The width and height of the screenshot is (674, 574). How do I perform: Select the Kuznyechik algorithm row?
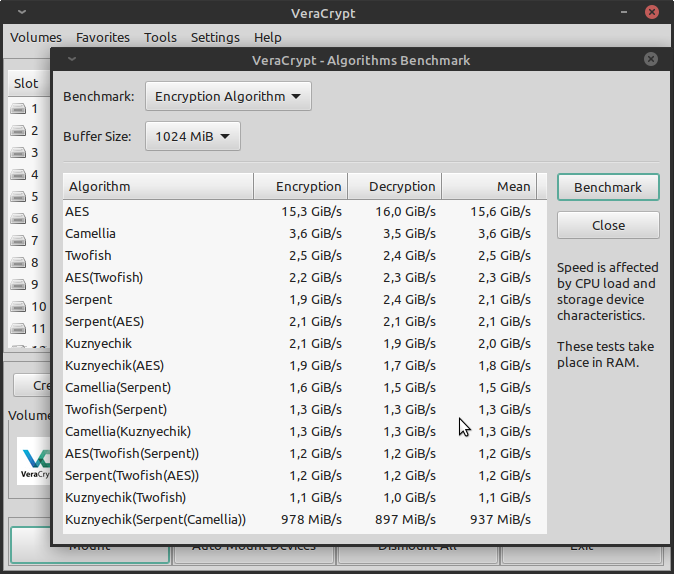pos(305,344)
